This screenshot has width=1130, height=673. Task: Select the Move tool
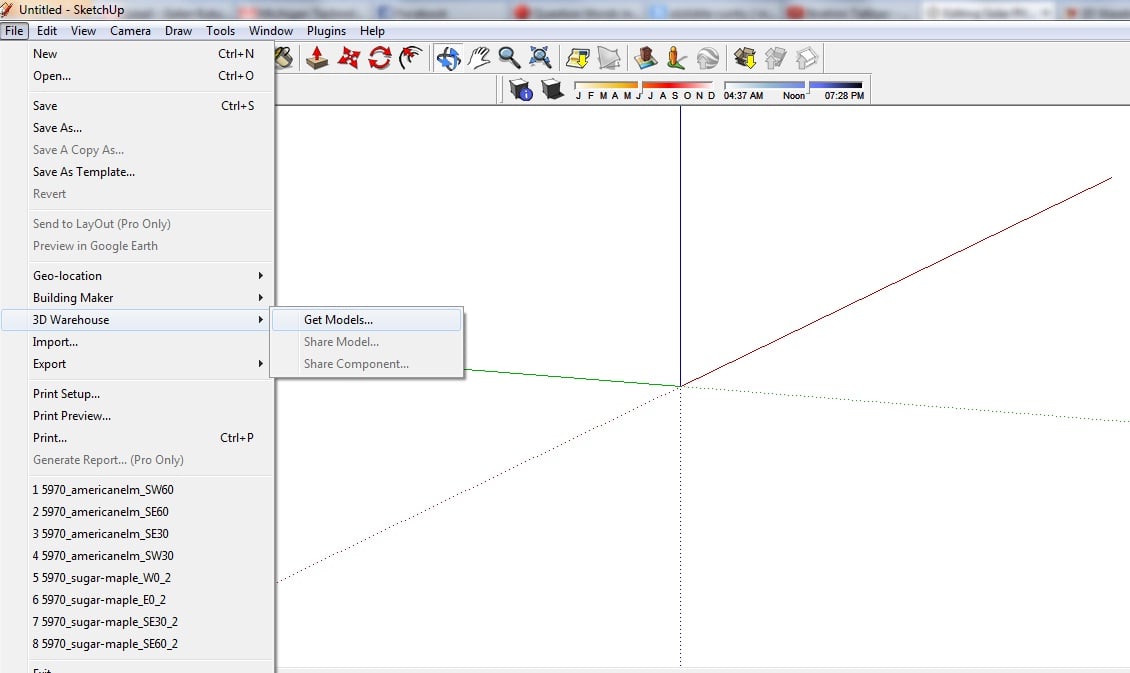(348, 58)
